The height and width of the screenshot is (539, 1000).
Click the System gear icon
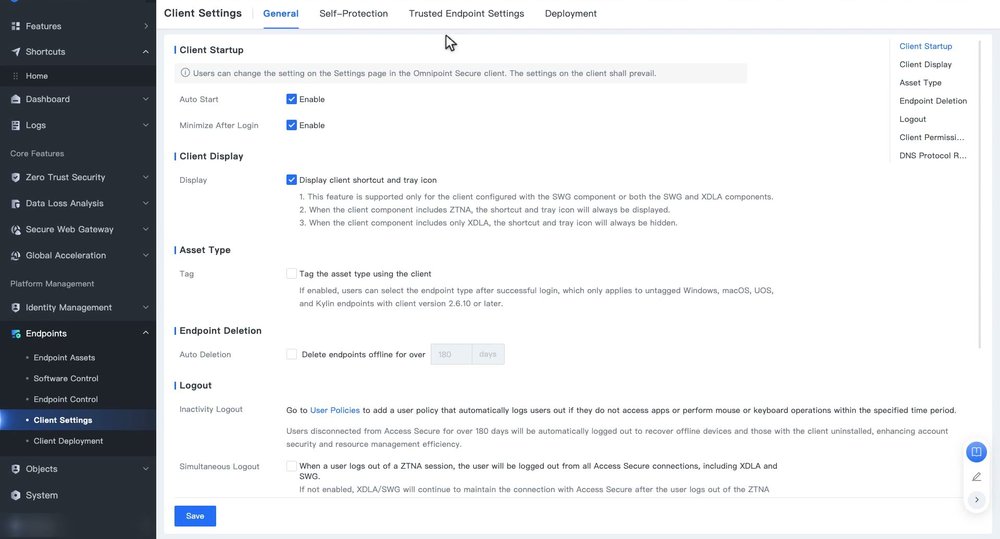pyautogui.click(x=15, y=495)
